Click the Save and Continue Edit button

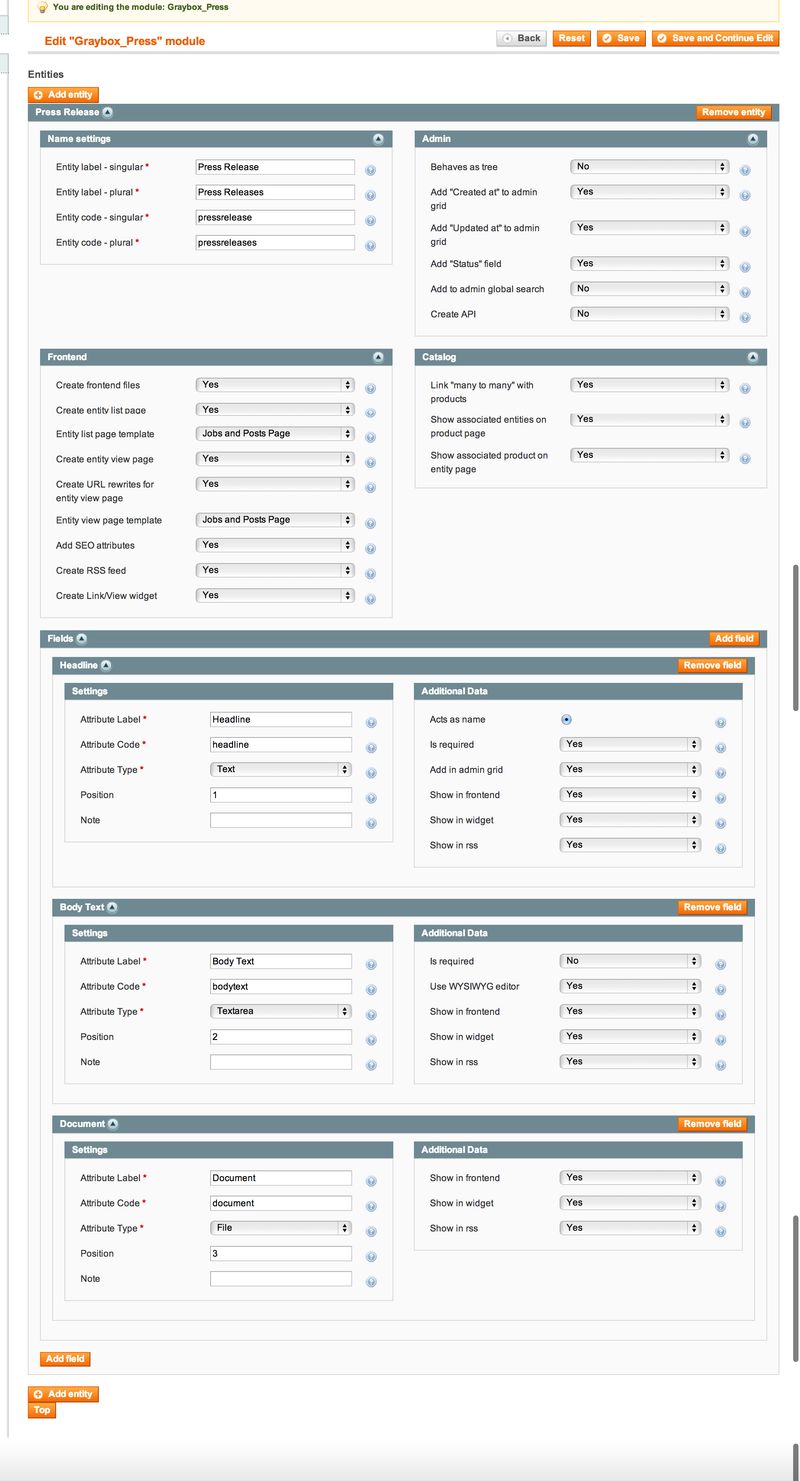tap(715, 38)
